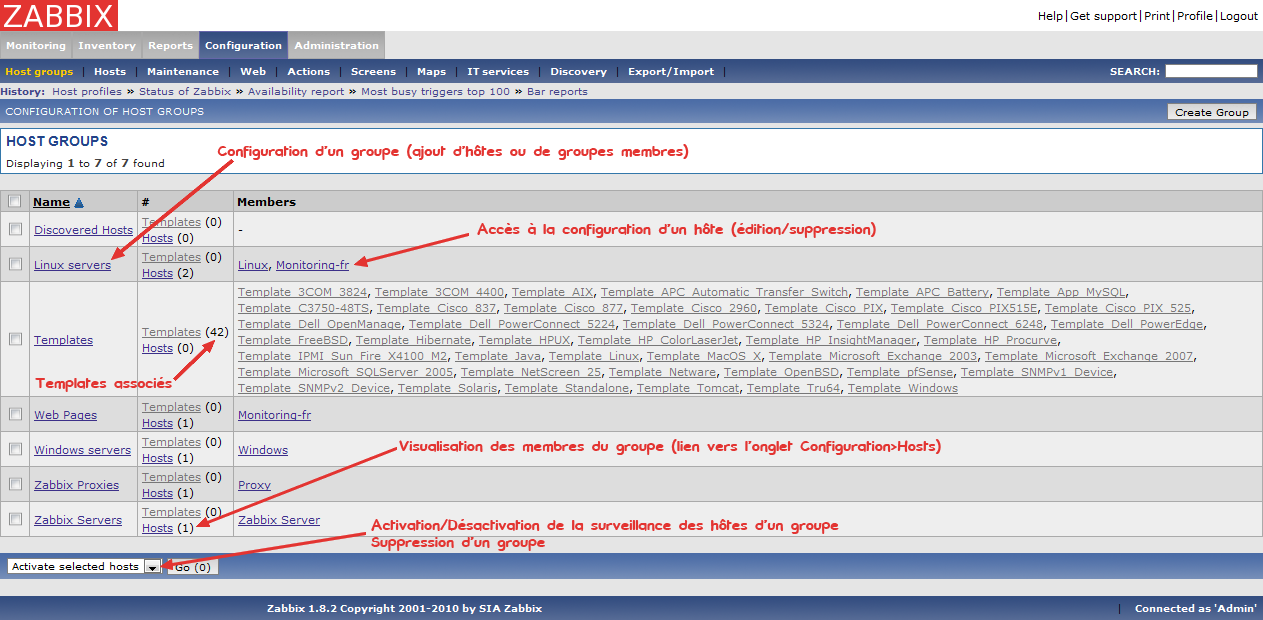Open the Maintenance submenu item
The width and height of the screenshot is (1263, 620).
(182, 71)
